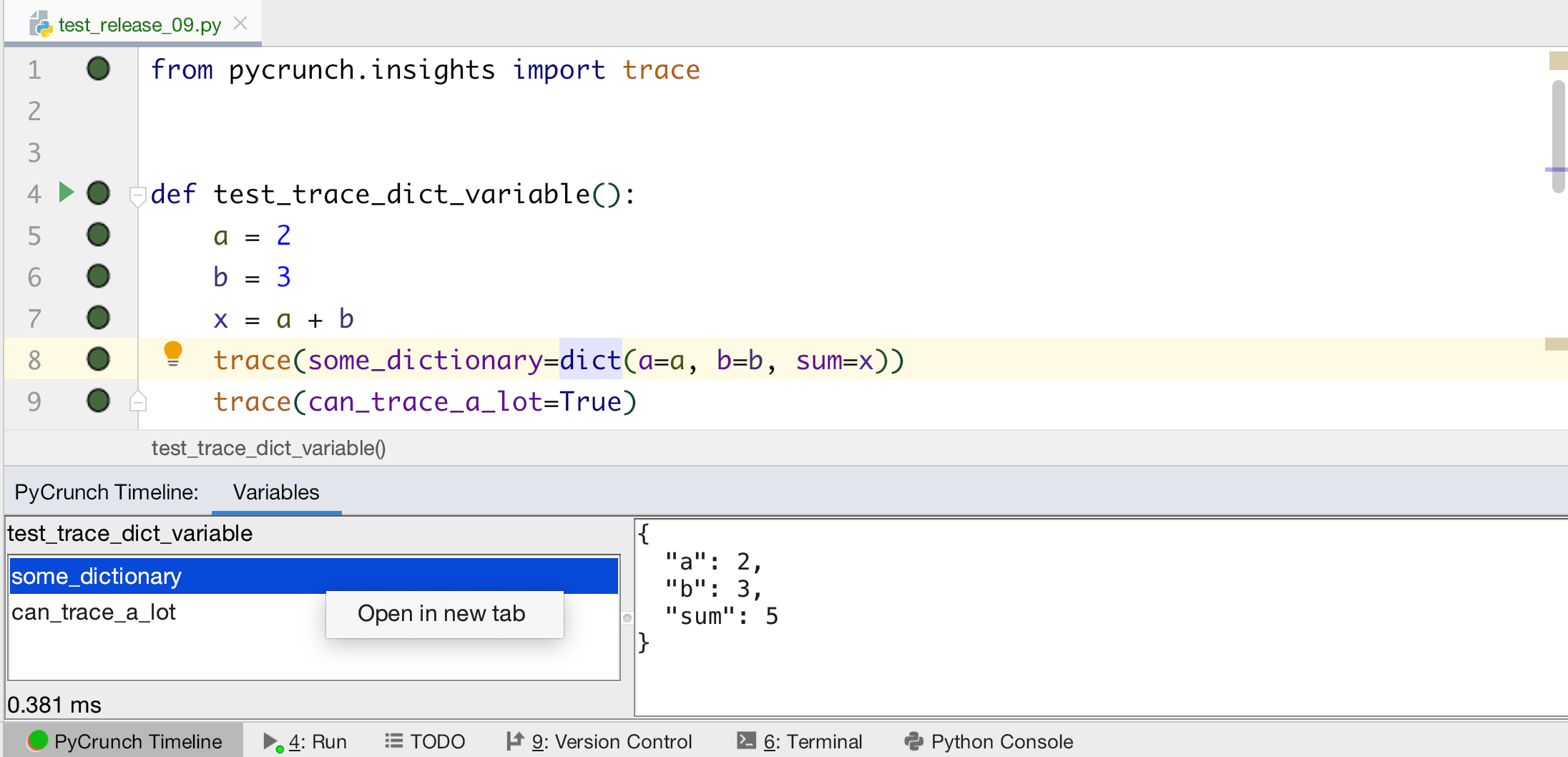
Task: Open the TODO tool window
Action: (425, 741)
